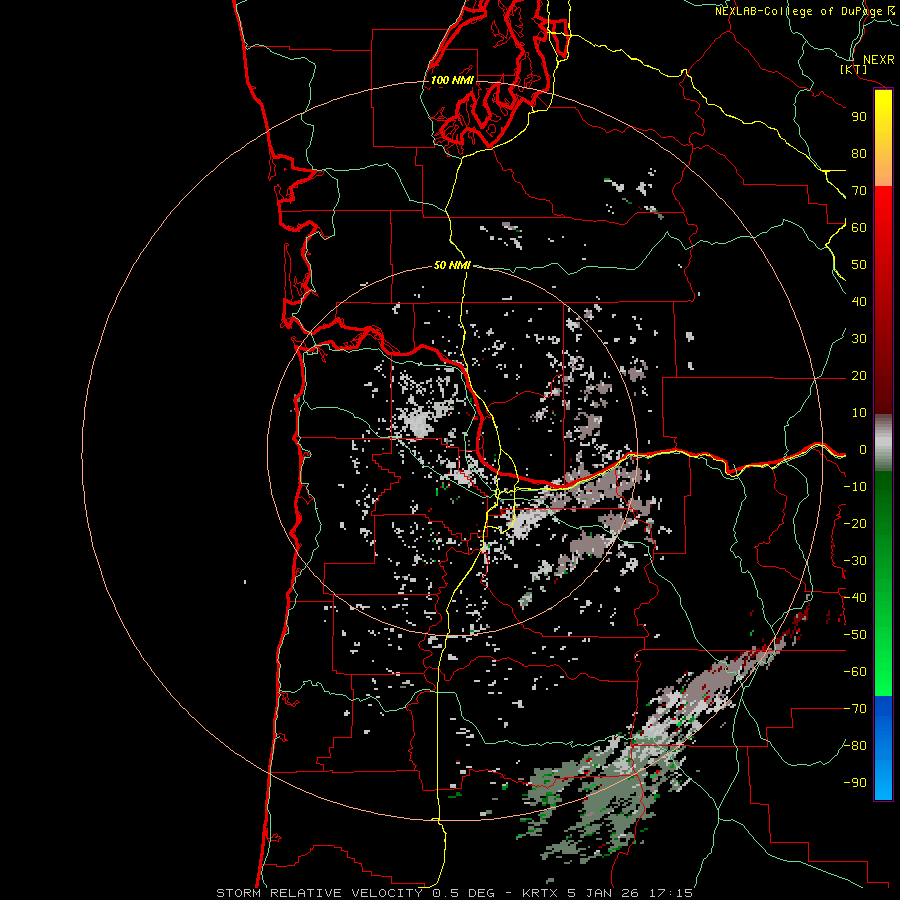The height and width of the screenshot is (900, 900).
Task: Click the NEXR label at top right
Action: (879, 60)
